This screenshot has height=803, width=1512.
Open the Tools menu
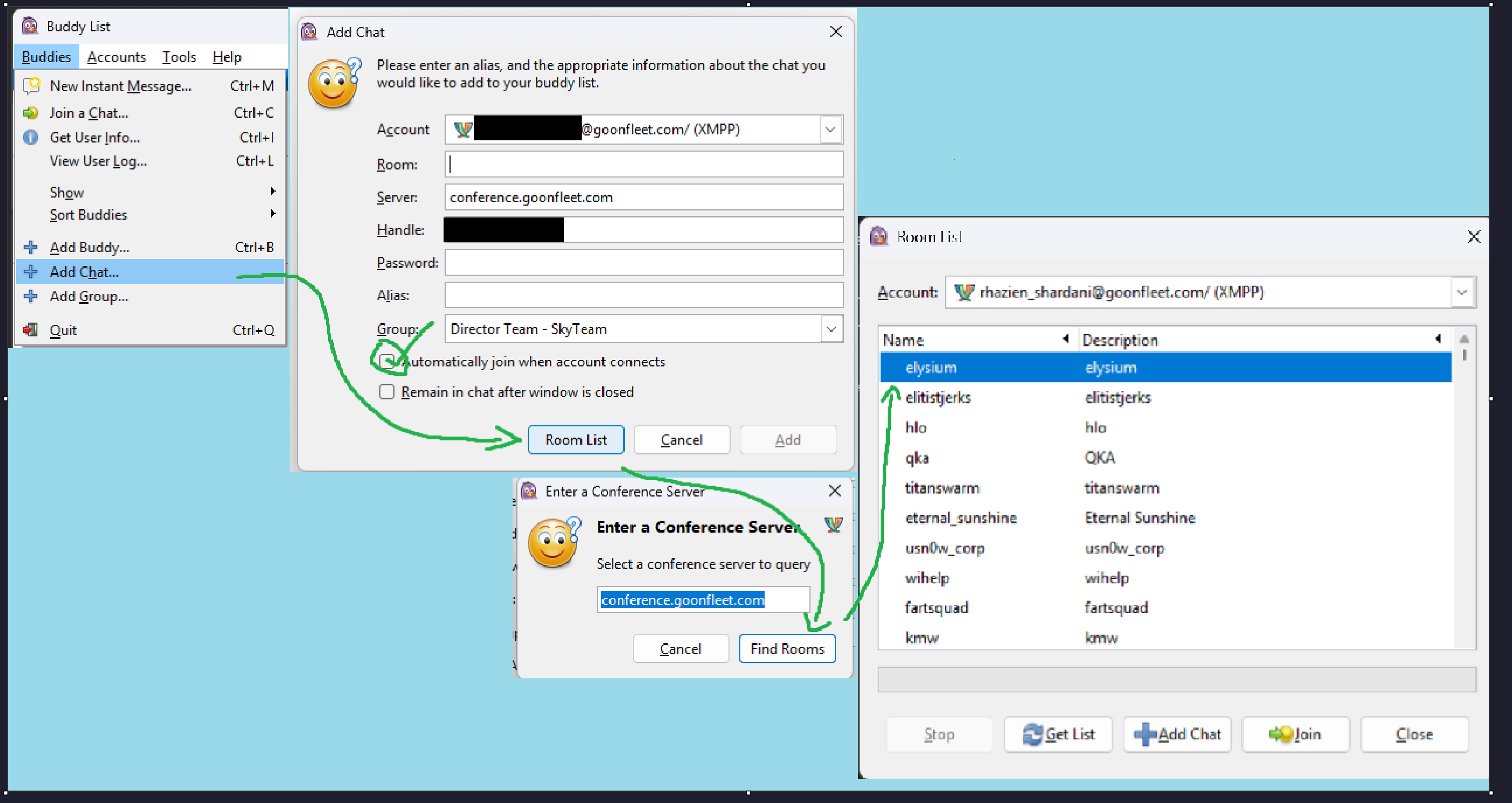(x=179, y=57)
